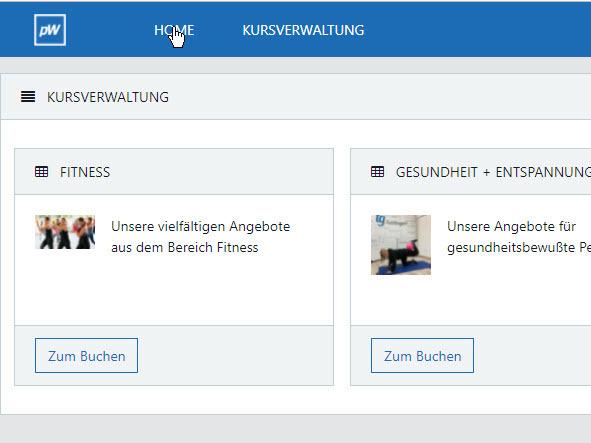The height and width of the screenshot is (443, 591).
Task: Open KURSVERWALTUNG in the top navigation bar
Action: 303,30
